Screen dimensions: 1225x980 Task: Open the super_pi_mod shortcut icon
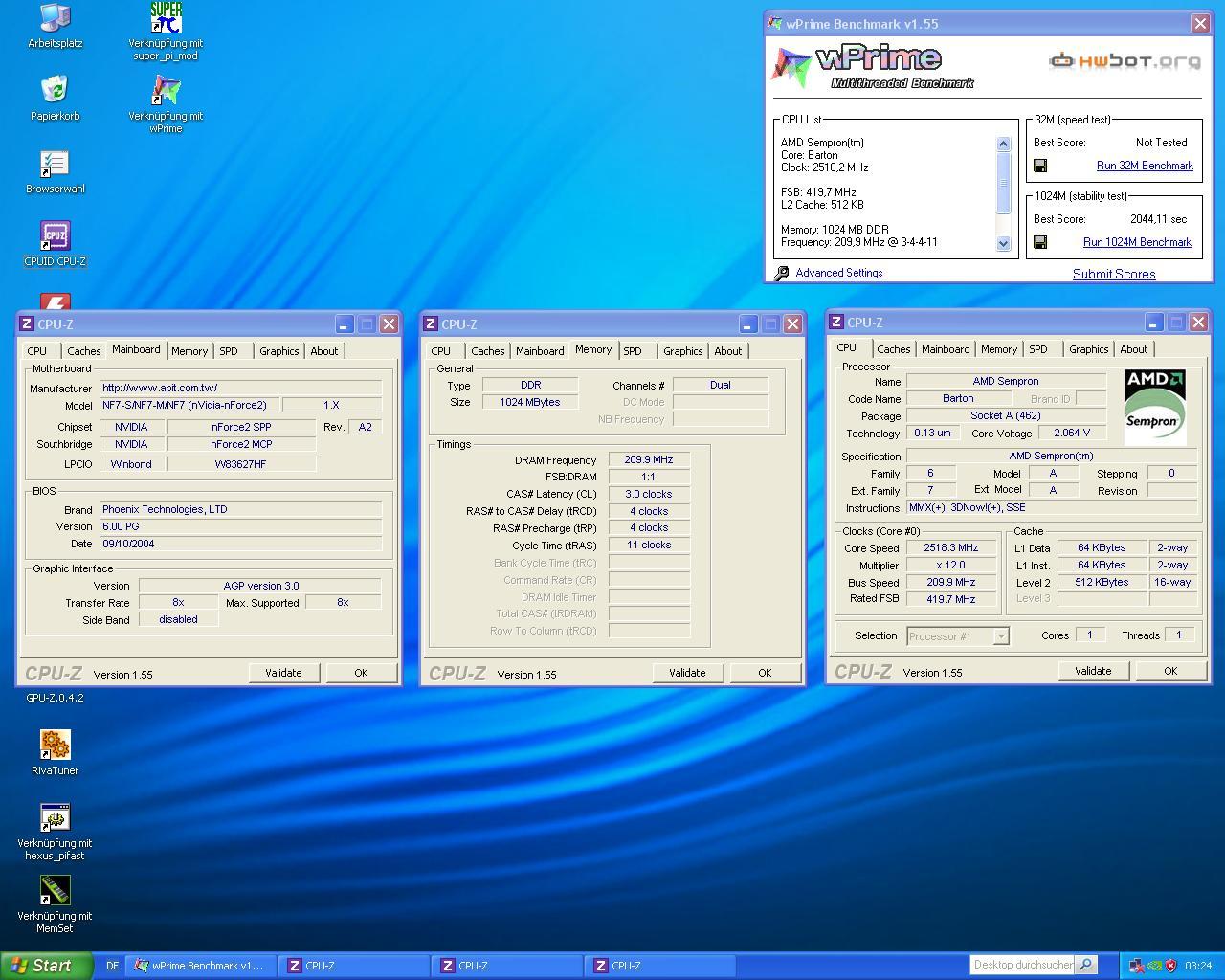coord(166,31)
